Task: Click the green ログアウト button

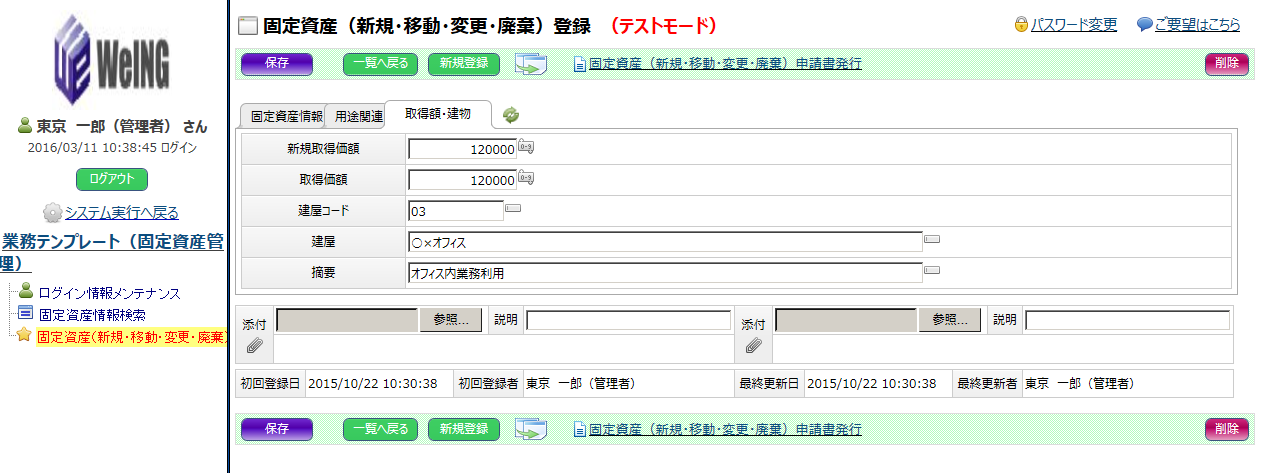Action: tap(111, 179)
